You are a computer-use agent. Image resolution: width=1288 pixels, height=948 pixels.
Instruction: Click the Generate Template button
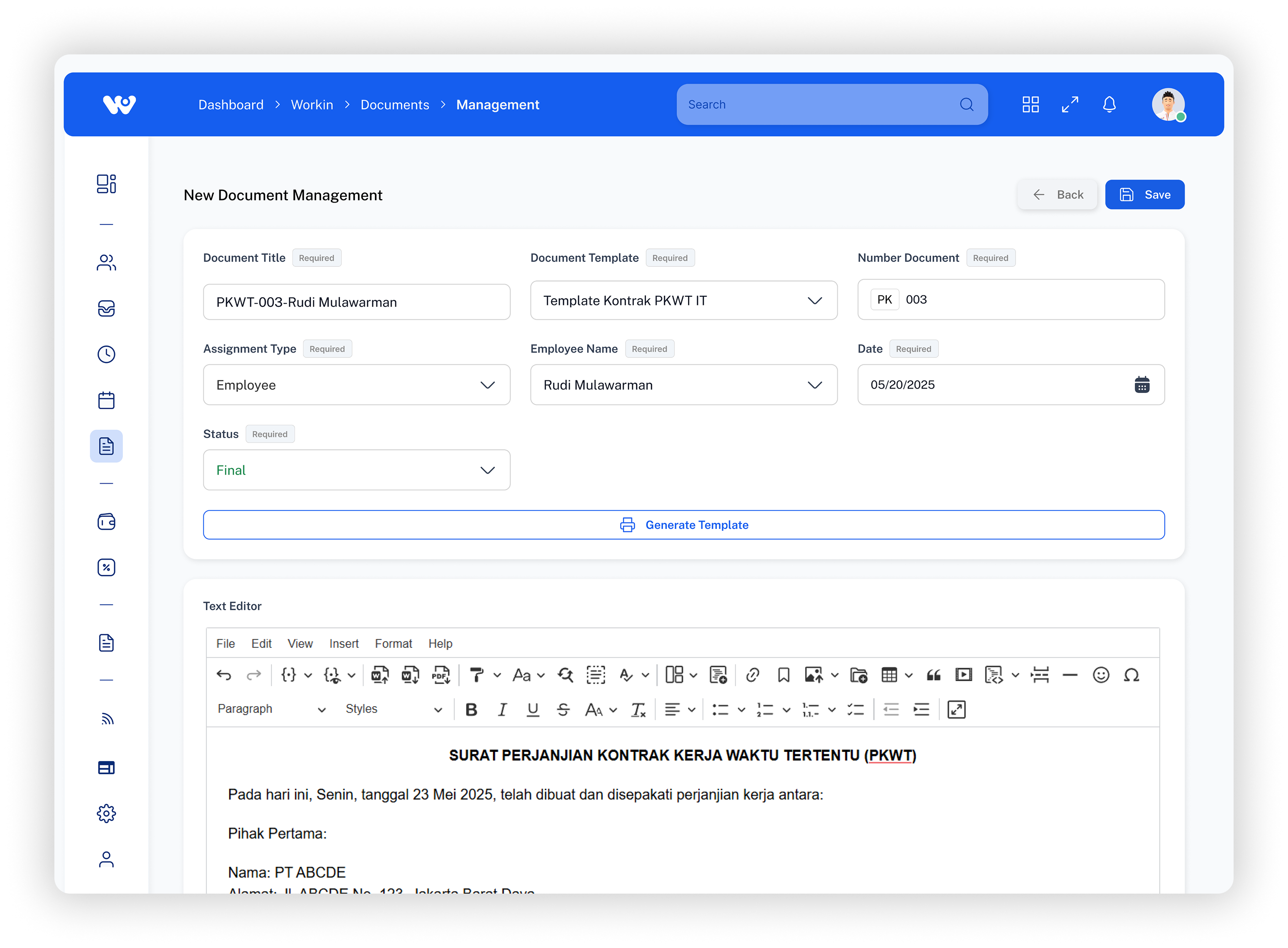(x=683, y=525)
